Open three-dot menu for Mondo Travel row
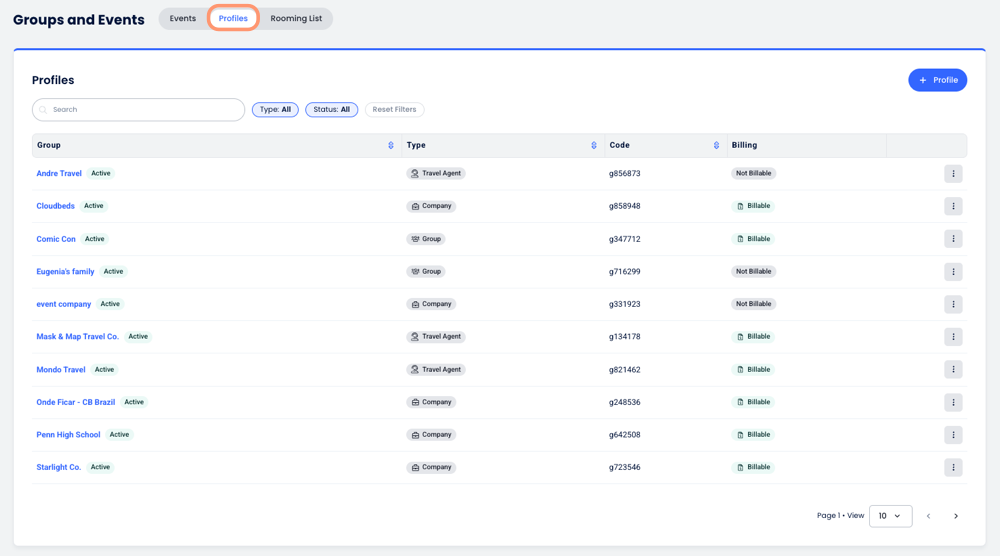 pyautogui.click(x=953, y=370)
